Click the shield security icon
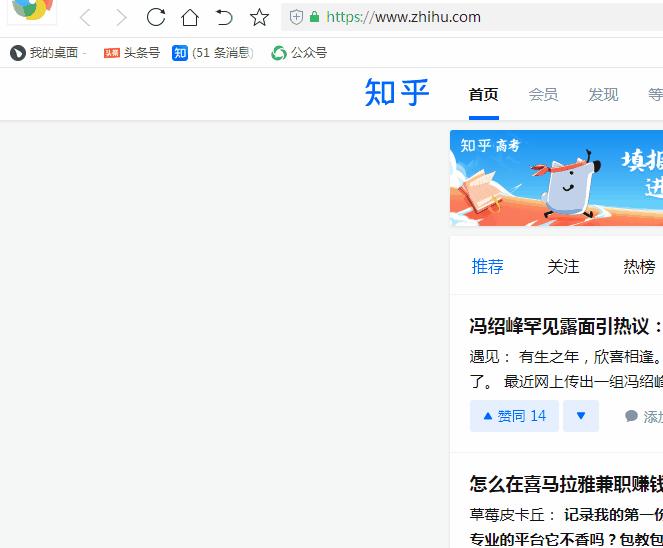Image resolution: width=663 pixels, height=548 pixels. [296, 17]
